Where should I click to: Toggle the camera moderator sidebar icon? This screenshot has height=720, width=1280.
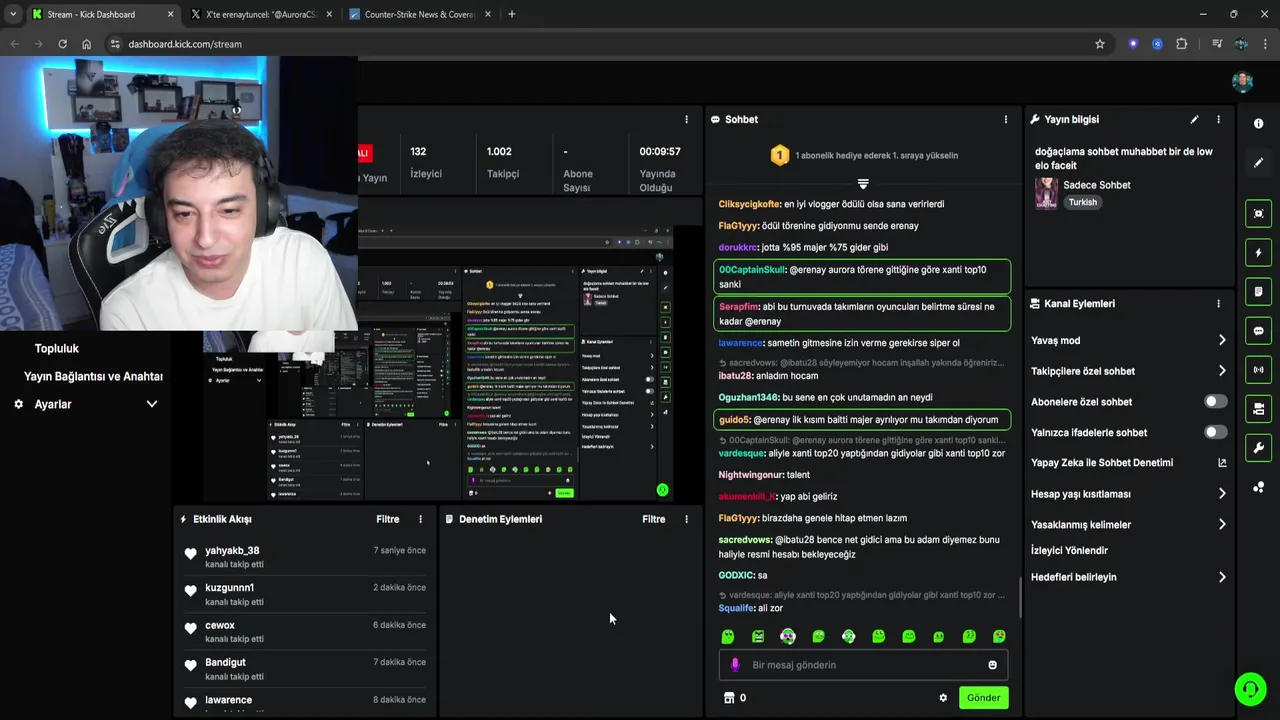[x=1258, y=409]
